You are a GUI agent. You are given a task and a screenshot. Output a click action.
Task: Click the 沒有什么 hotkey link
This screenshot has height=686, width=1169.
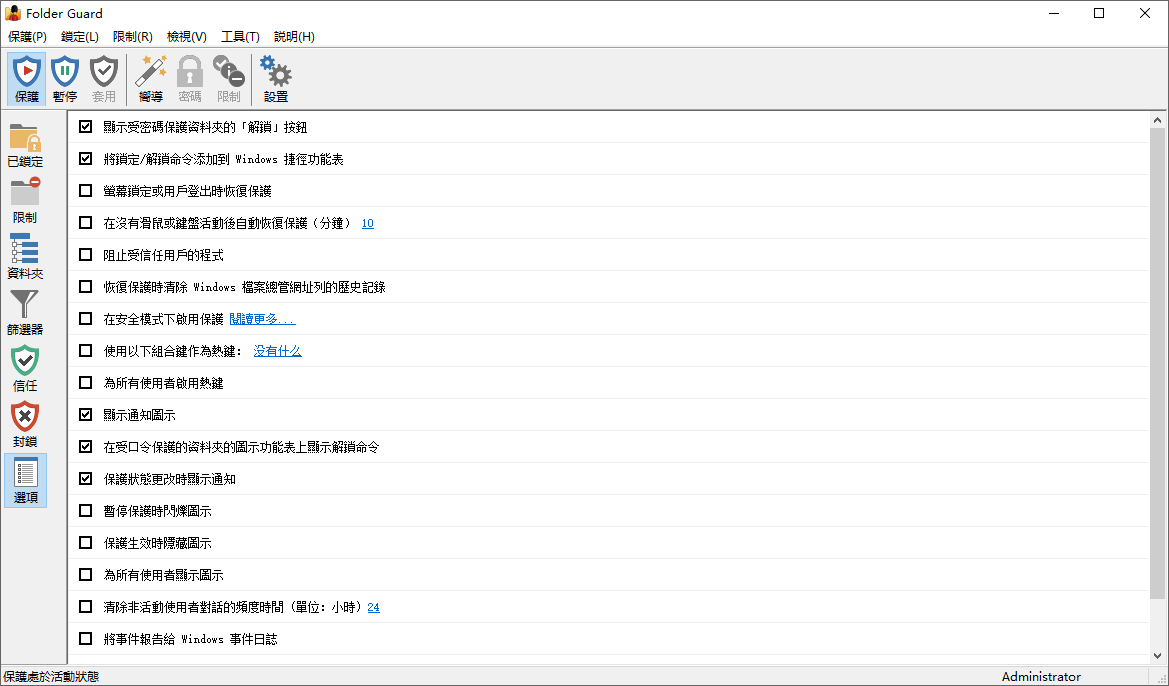(277, 350)
